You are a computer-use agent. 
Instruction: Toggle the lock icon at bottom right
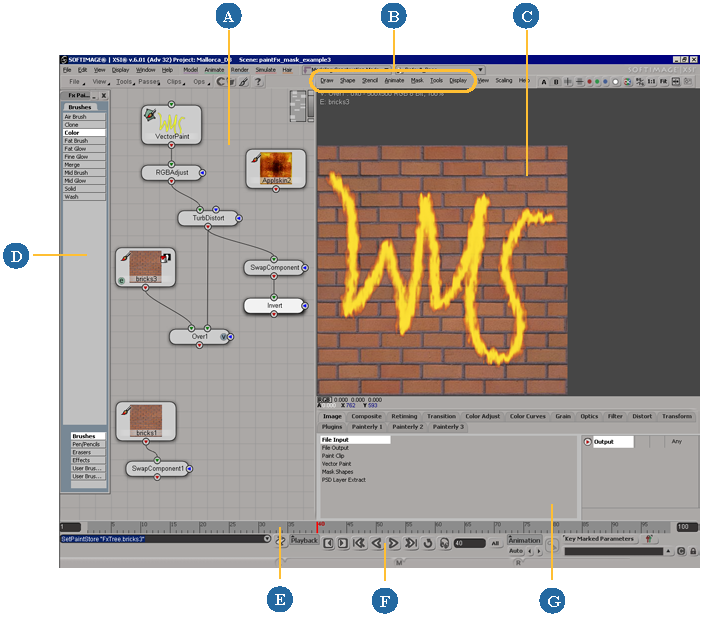pos(693,552)
